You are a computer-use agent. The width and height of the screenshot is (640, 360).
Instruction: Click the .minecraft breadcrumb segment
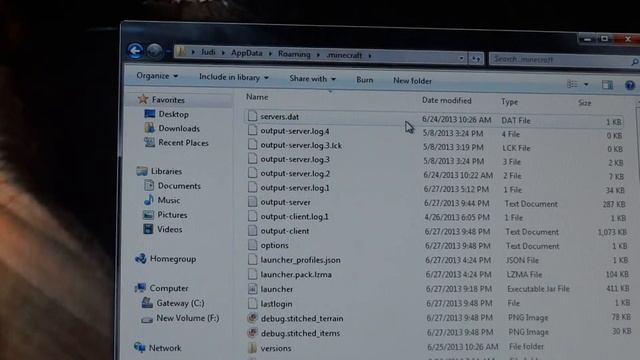344,55
